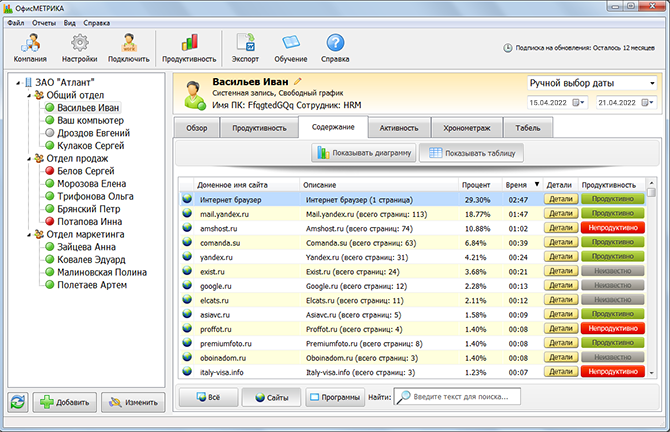The image size is (670, 432).
Task: Click the Подключить toolbar icon
Action: tap(128, 47)
